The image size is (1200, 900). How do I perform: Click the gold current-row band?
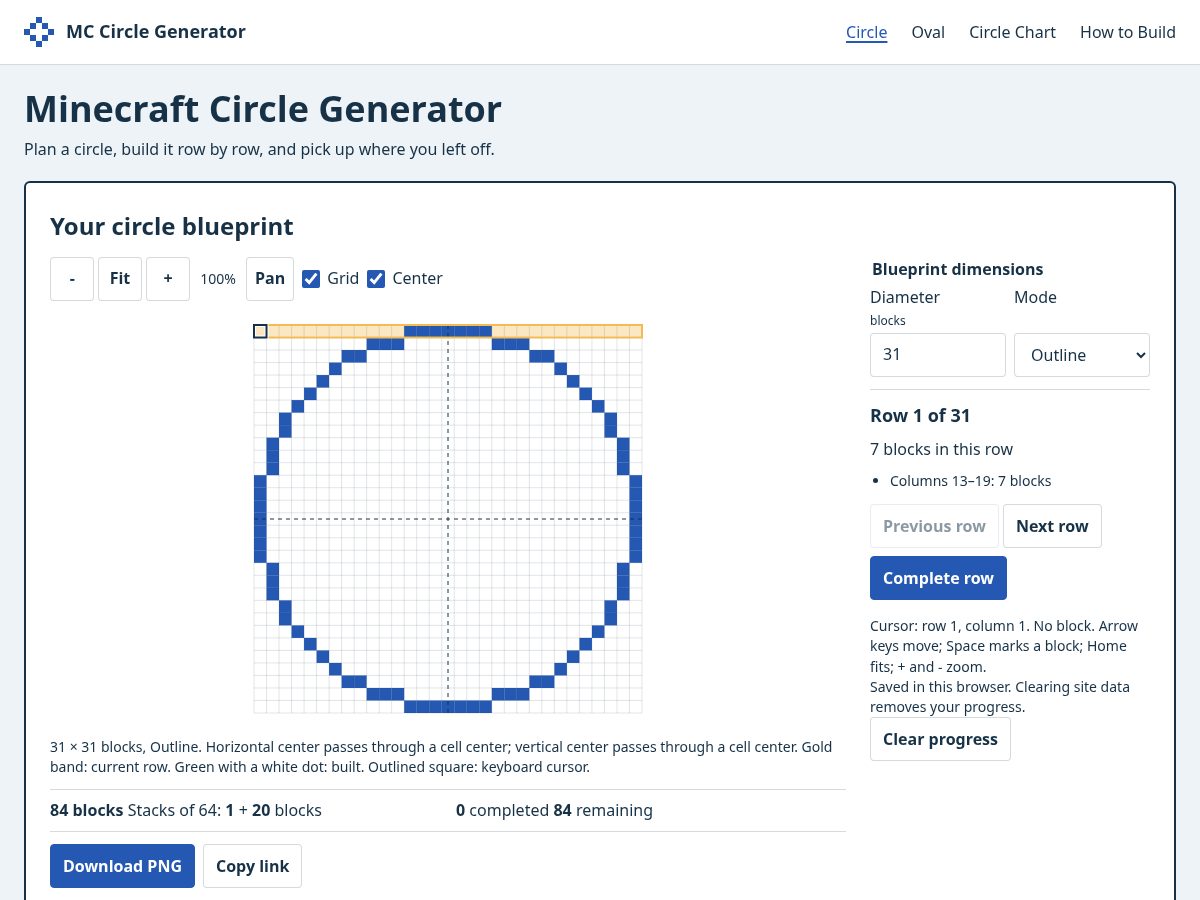448,331
